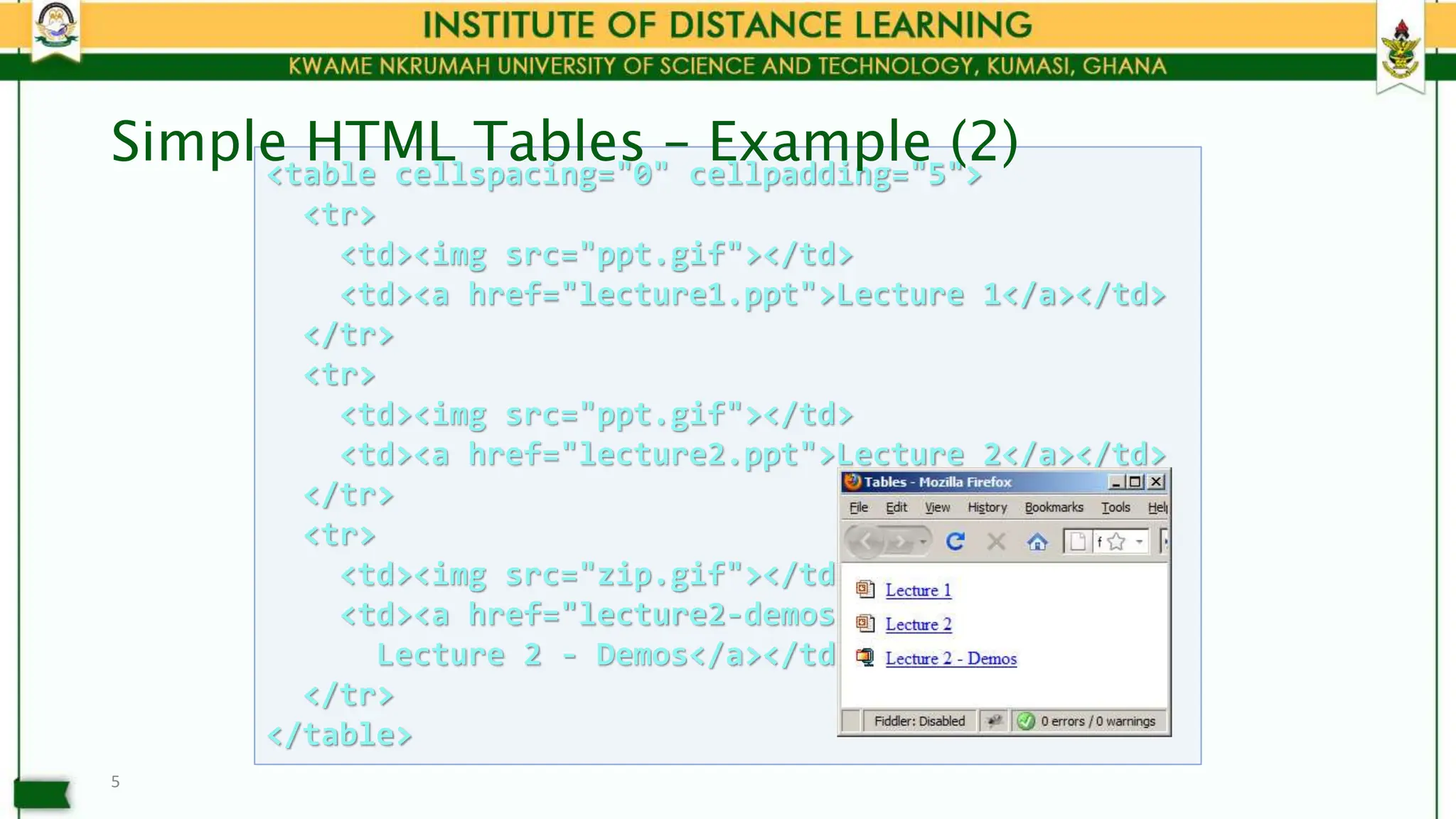This screenshot has height=819, width=1456.
Task: Open the Tools menu
Action: coord(1115,507)
